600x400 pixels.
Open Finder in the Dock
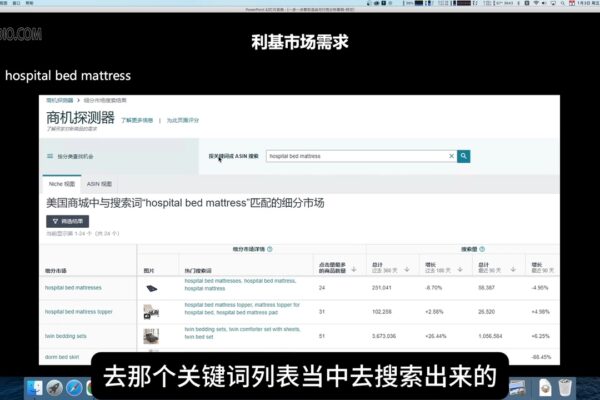[x=35, y=388]
